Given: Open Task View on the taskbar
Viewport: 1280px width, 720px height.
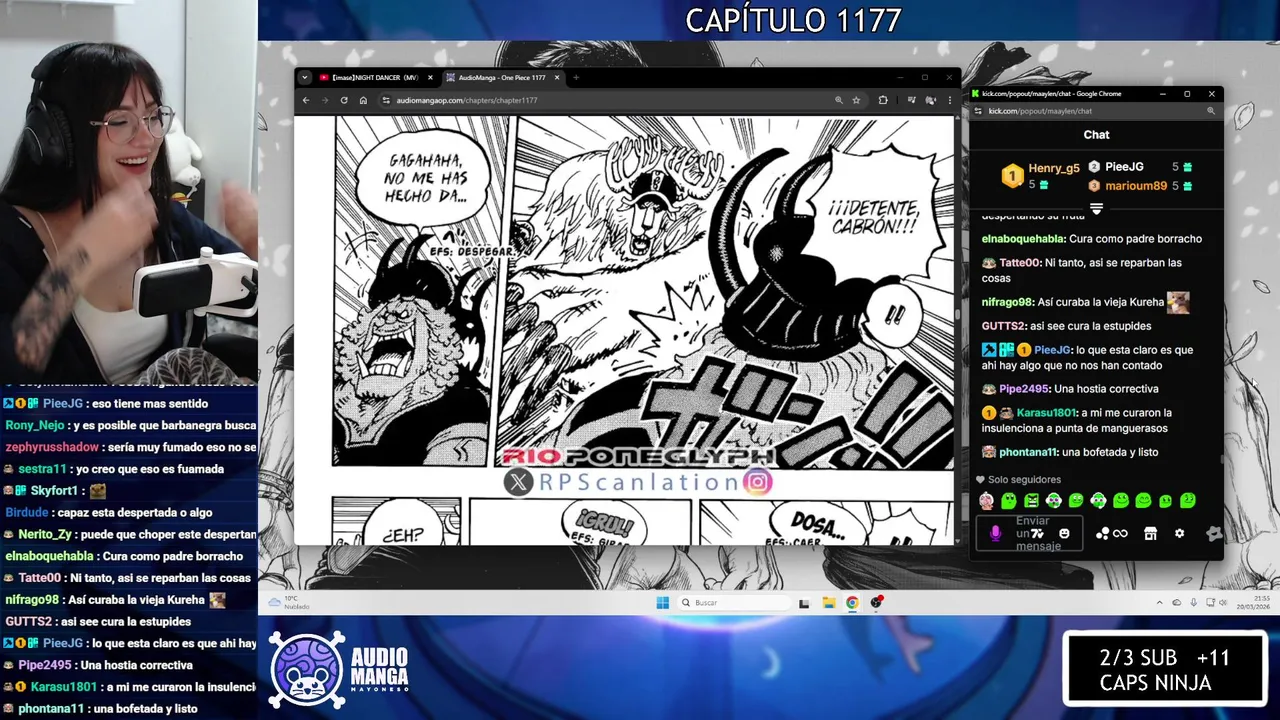Looking at the screenshot, I should pyautogui.click(x=804, y=603).
